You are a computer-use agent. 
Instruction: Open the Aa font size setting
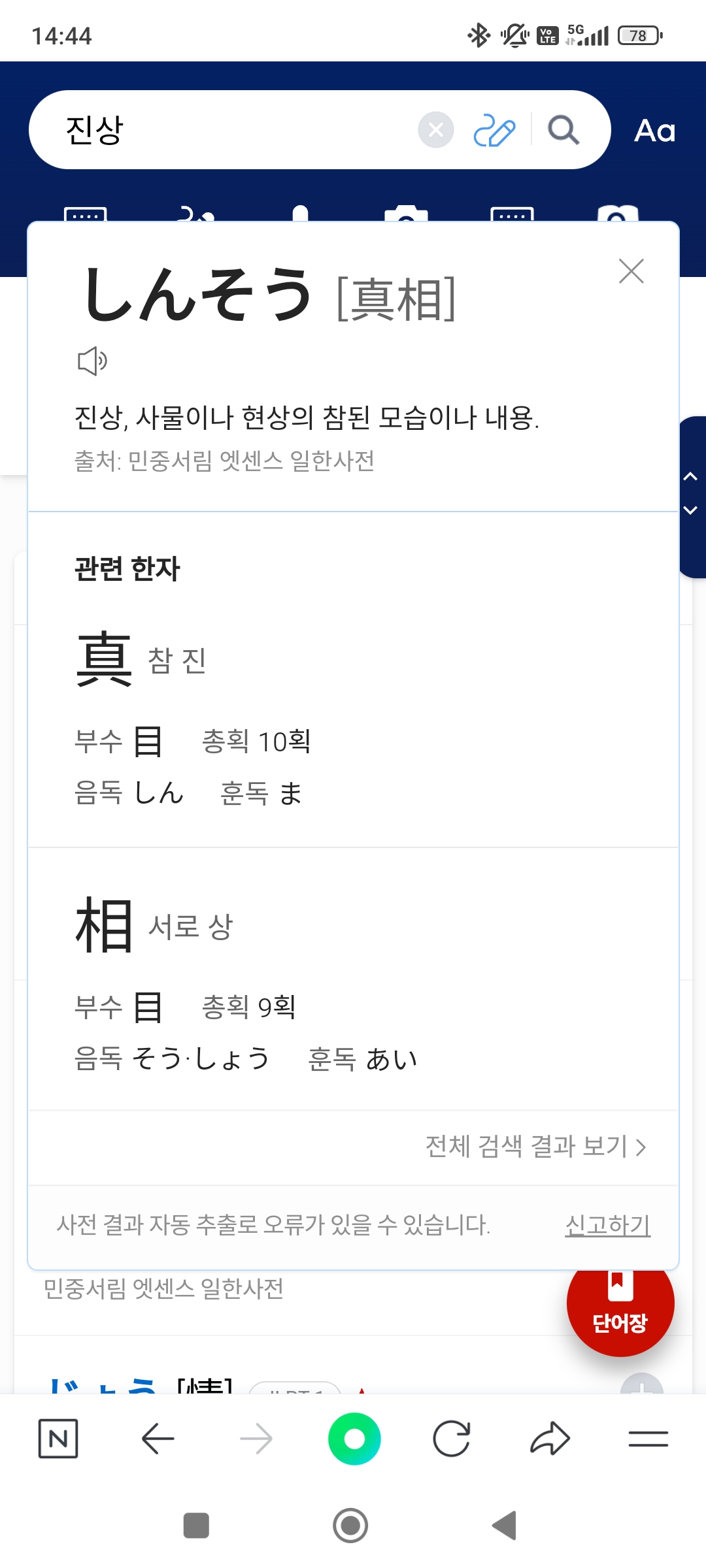[x=654, y=131]
